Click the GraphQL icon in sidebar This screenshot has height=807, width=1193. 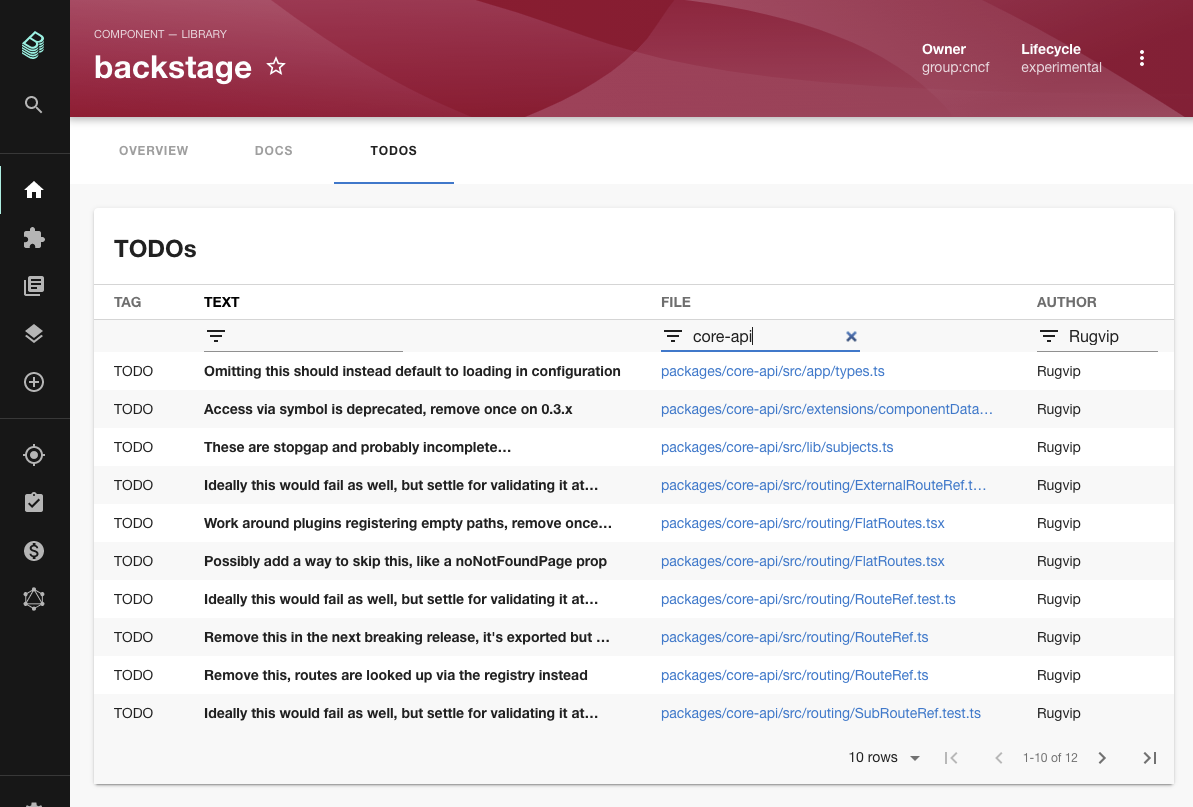tap(33, 599)
